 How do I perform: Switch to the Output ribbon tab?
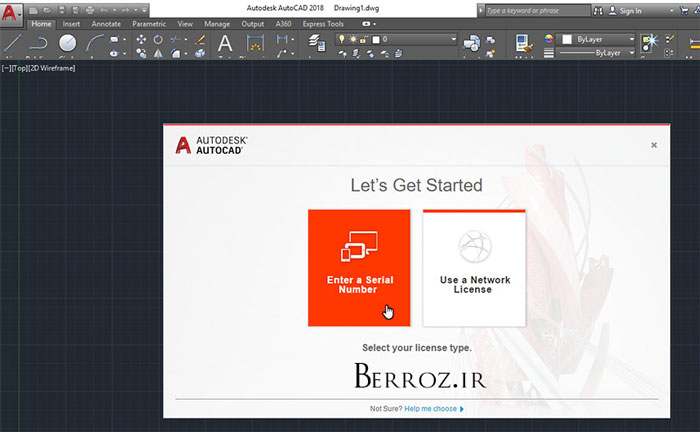coord(253,24)
